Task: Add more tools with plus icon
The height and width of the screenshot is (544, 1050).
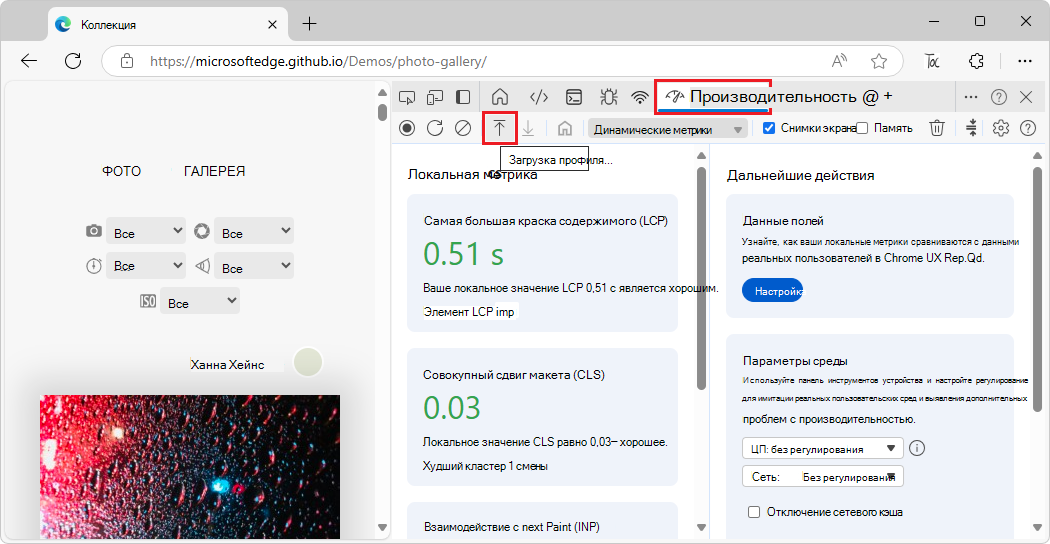Action: tap(887, 96)
